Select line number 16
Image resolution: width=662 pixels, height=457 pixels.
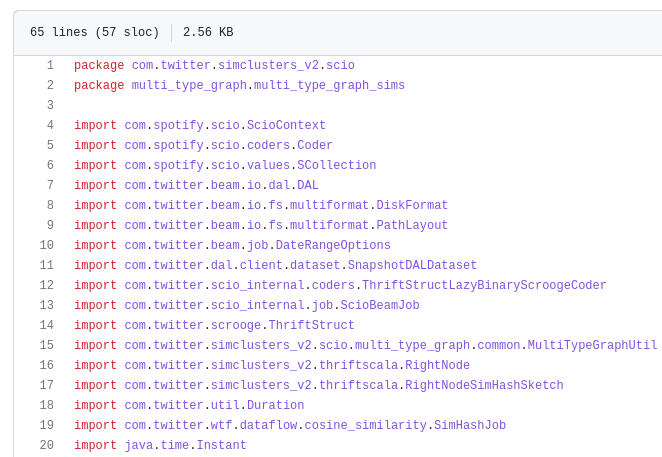coord(46,365)
